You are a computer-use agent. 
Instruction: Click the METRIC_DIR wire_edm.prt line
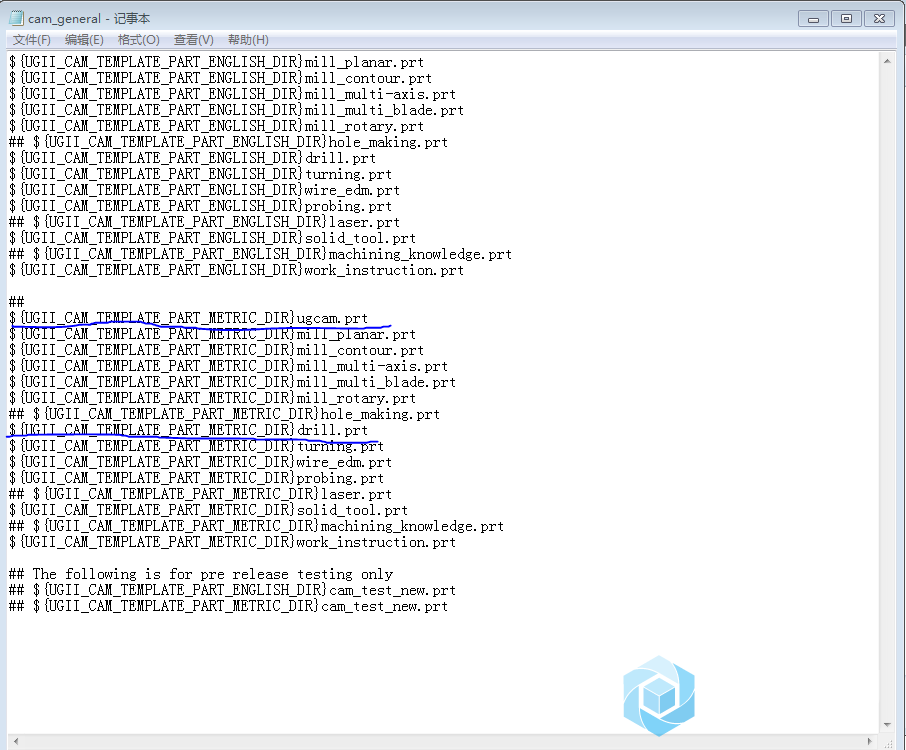point(201,462)
